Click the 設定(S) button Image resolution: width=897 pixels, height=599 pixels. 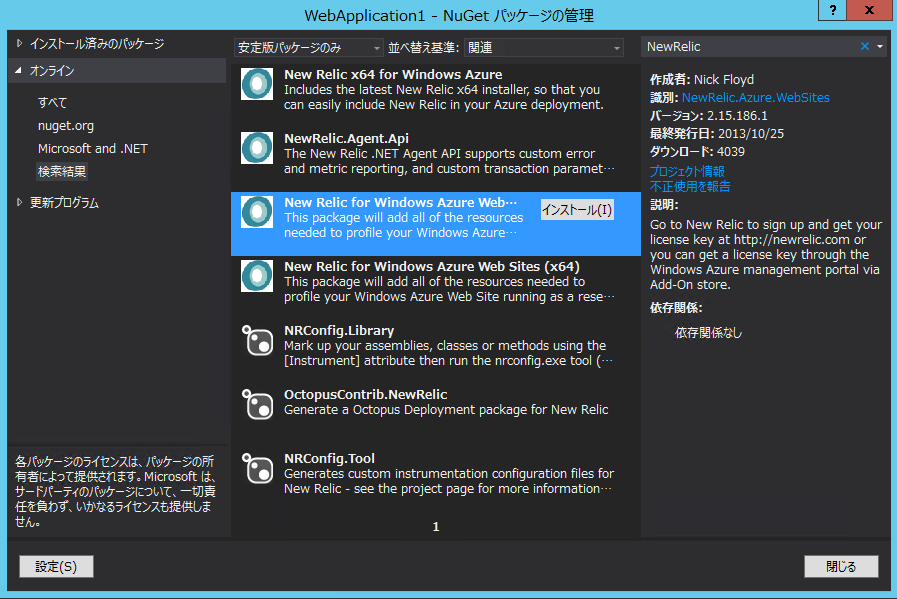point(56,566)
